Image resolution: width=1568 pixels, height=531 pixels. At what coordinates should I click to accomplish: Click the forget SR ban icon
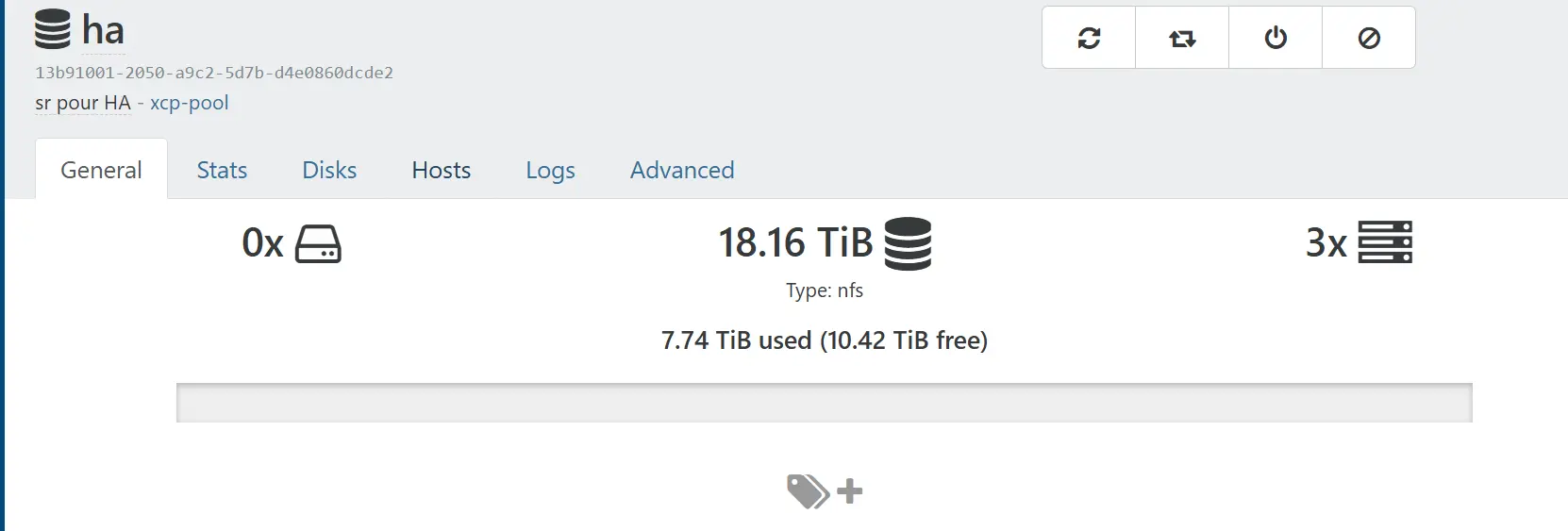point(1368,38)
